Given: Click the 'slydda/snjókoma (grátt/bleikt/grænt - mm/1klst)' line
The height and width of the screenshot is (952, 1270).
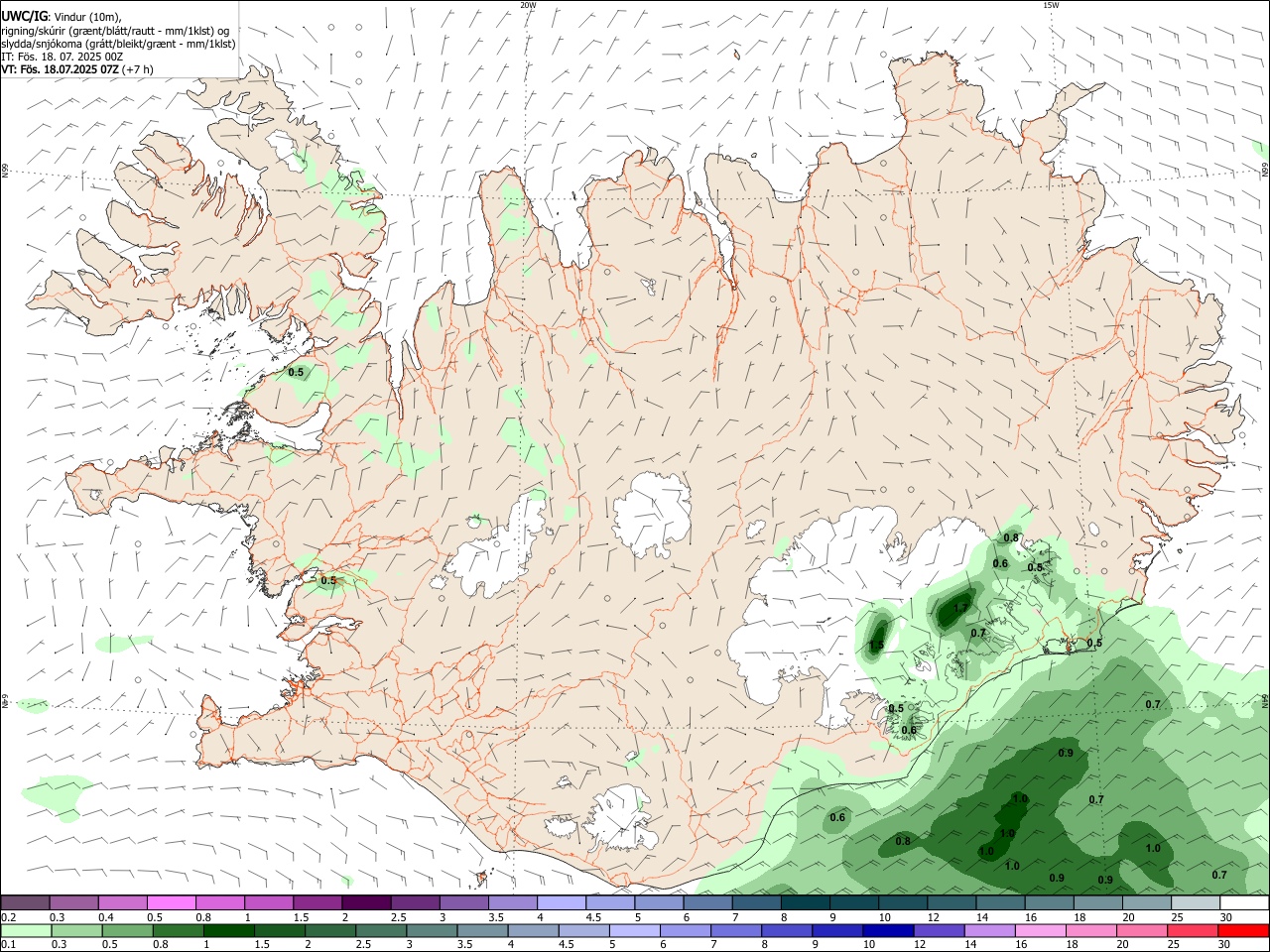Looking at the screenshot, I should point(118,44).
